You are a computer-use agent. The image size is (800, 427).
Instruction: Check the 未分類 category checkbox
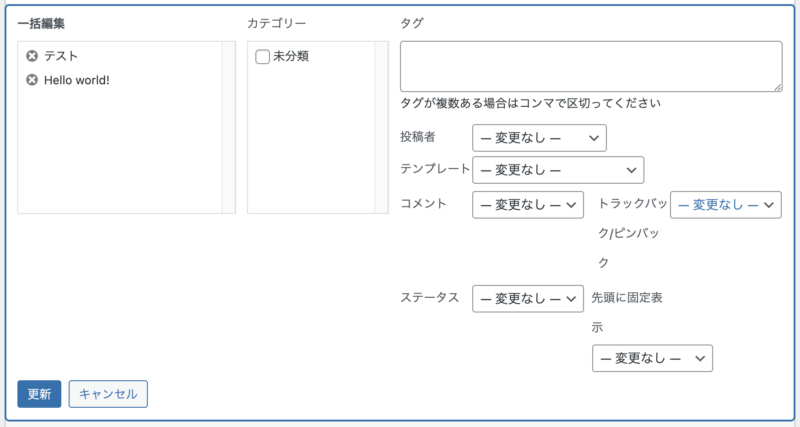click(x=262, y=56)
